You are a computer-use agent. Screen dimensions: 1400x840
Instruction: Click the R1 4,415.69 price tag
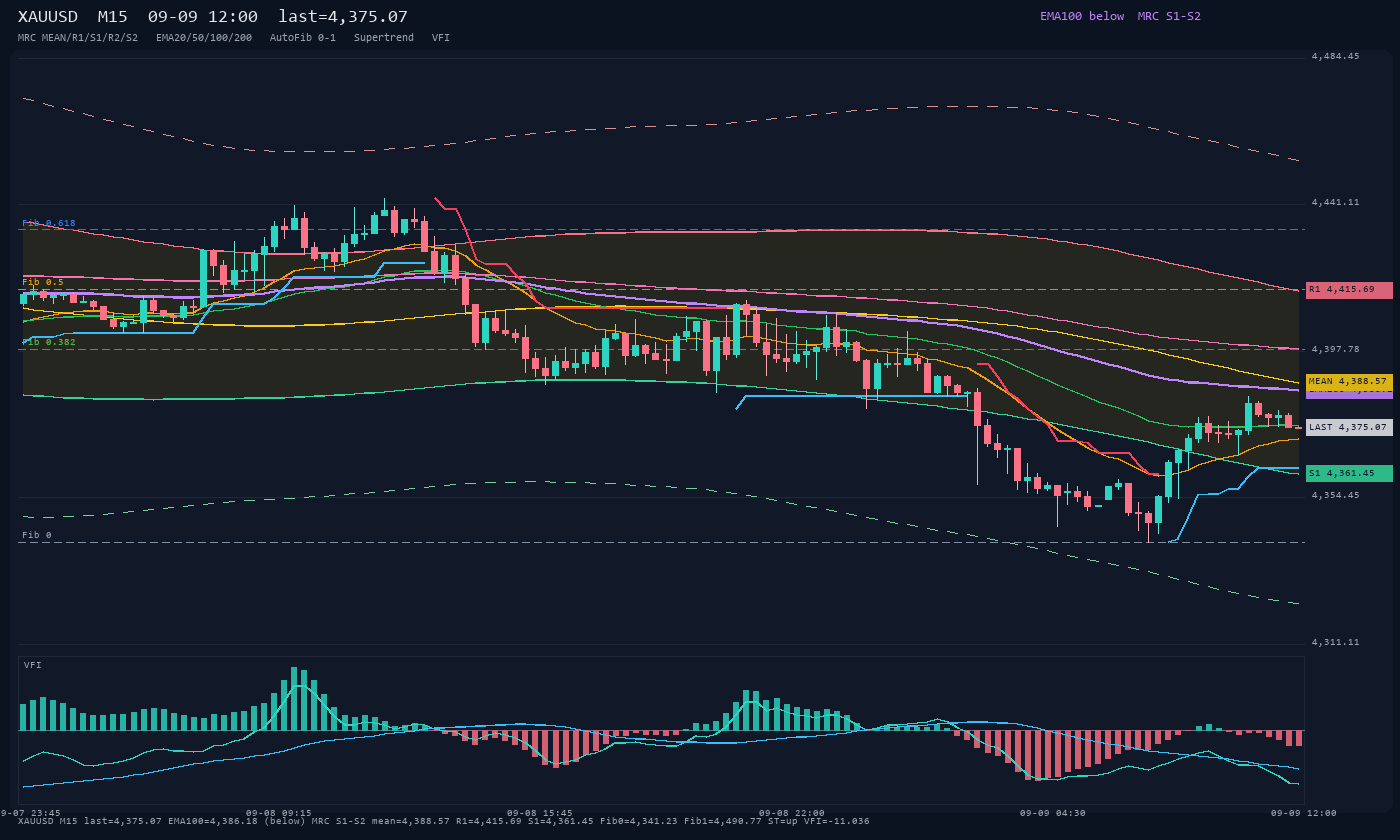point(1349,290)
